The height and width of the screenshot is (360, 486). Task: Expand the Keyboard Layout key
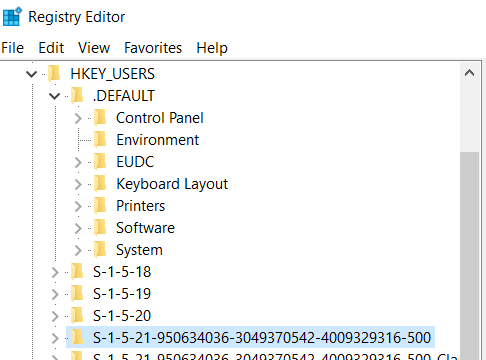[78, 184]
